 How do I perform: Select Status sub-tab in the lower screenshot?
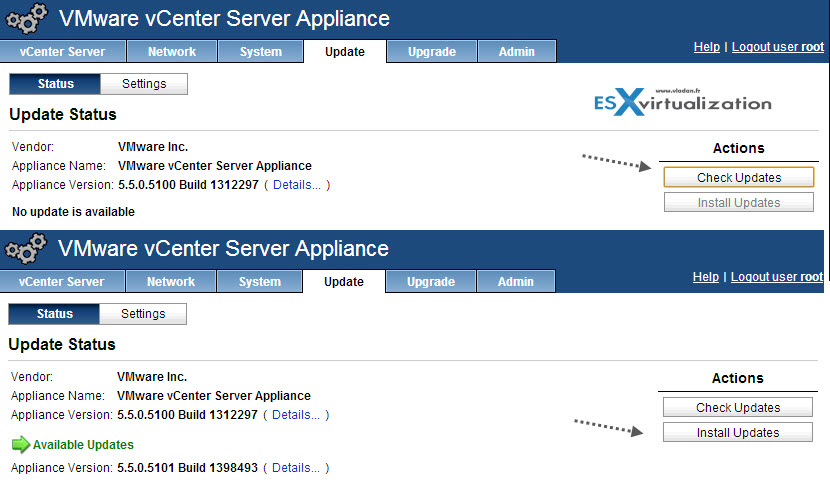(x=54, y=313)
